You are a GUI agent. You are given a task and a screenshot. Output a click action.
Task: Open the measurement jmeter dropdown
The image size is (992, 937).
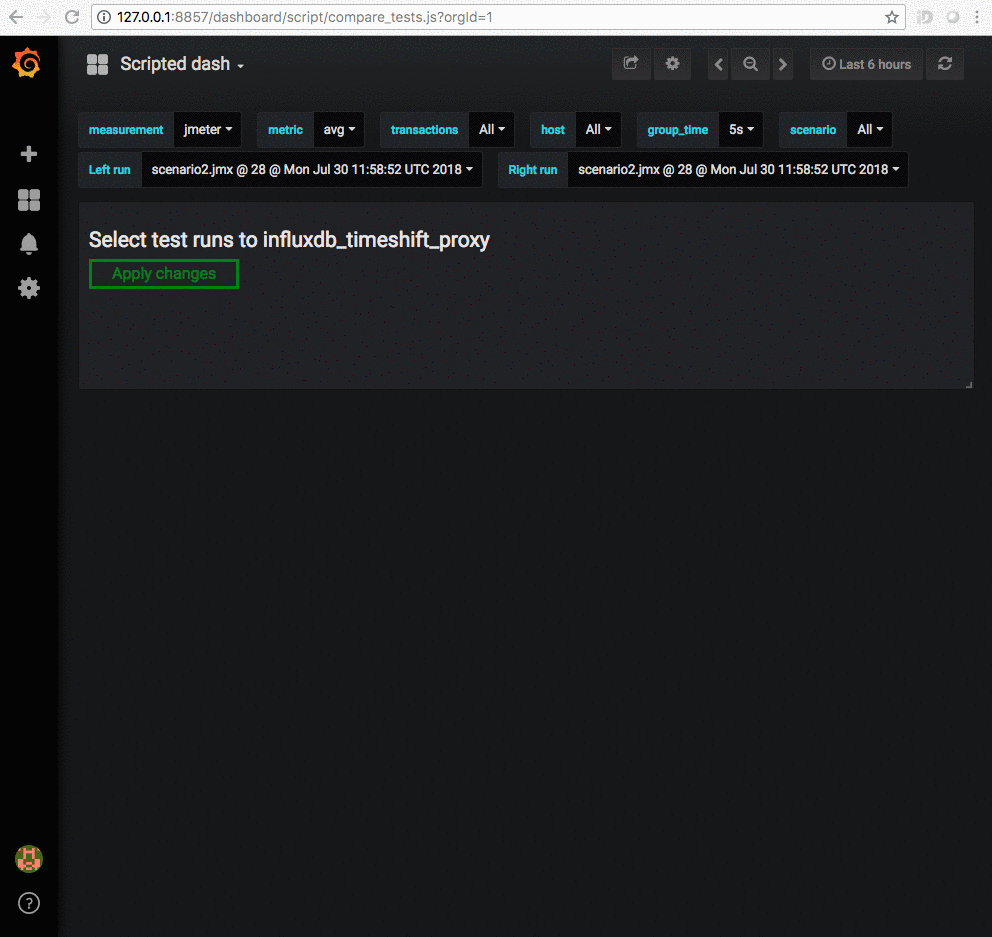(x=208, y=130)
